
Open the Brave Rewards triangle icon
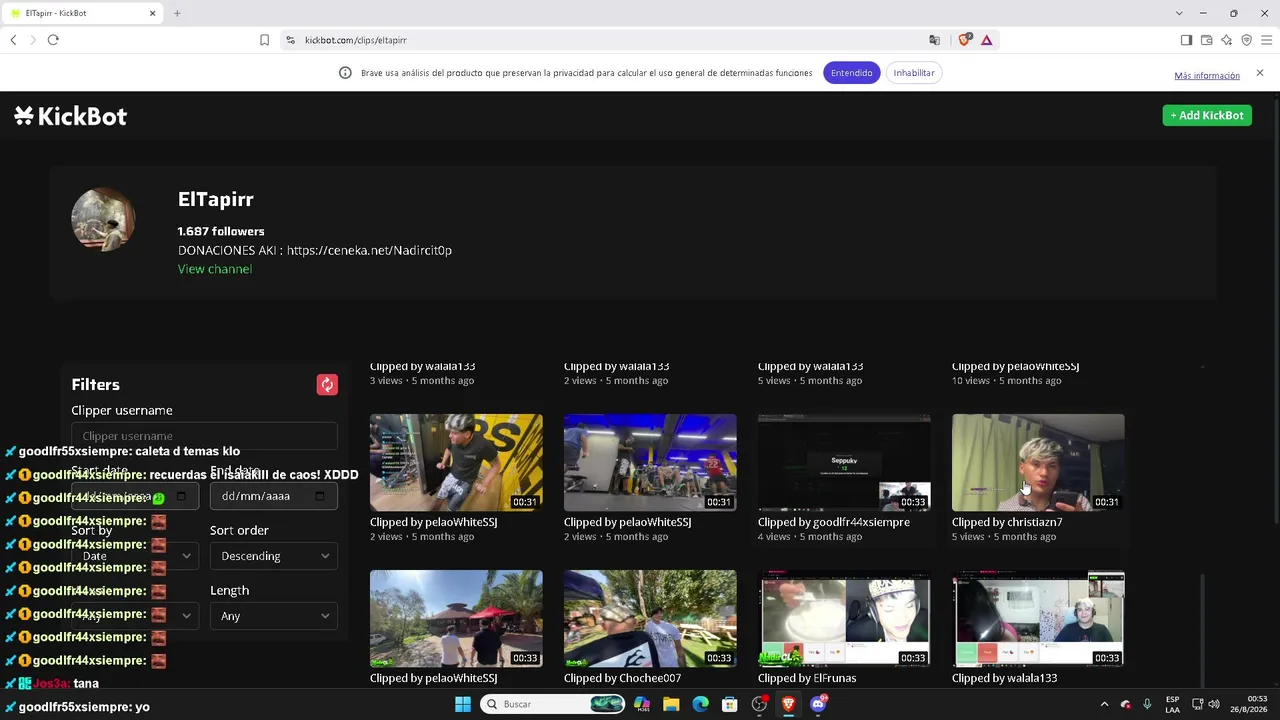coord(986,40)
